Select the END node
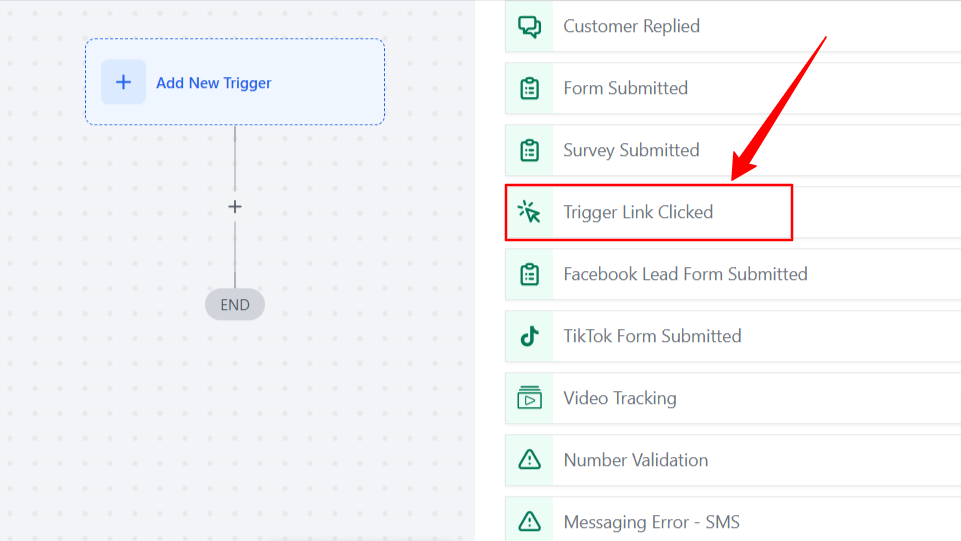Screen dimensions: 961x541 [x=235, y=305]
